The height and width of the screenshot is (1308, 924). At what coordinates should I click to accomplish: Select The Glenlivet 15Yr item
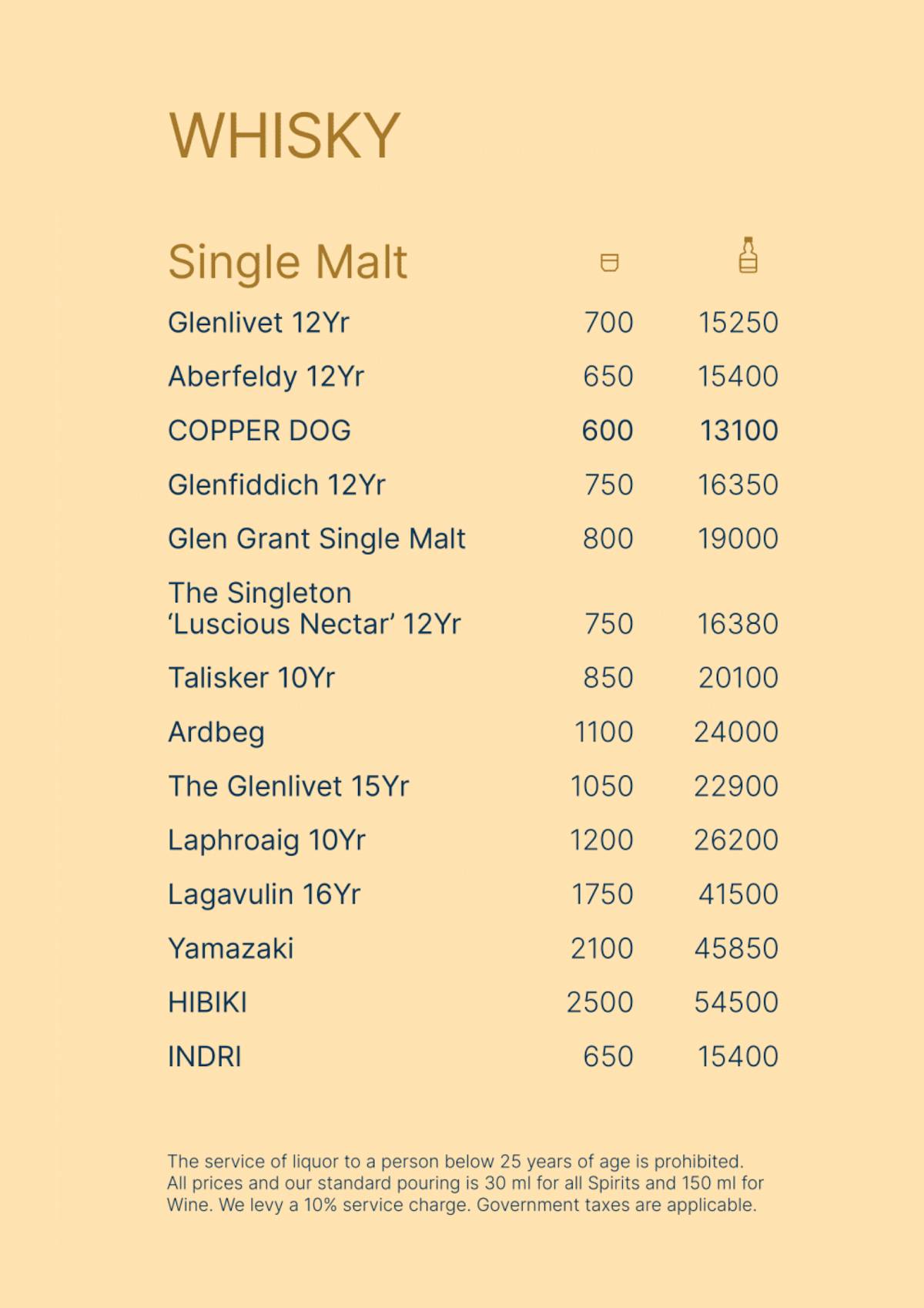pos(288,786)
